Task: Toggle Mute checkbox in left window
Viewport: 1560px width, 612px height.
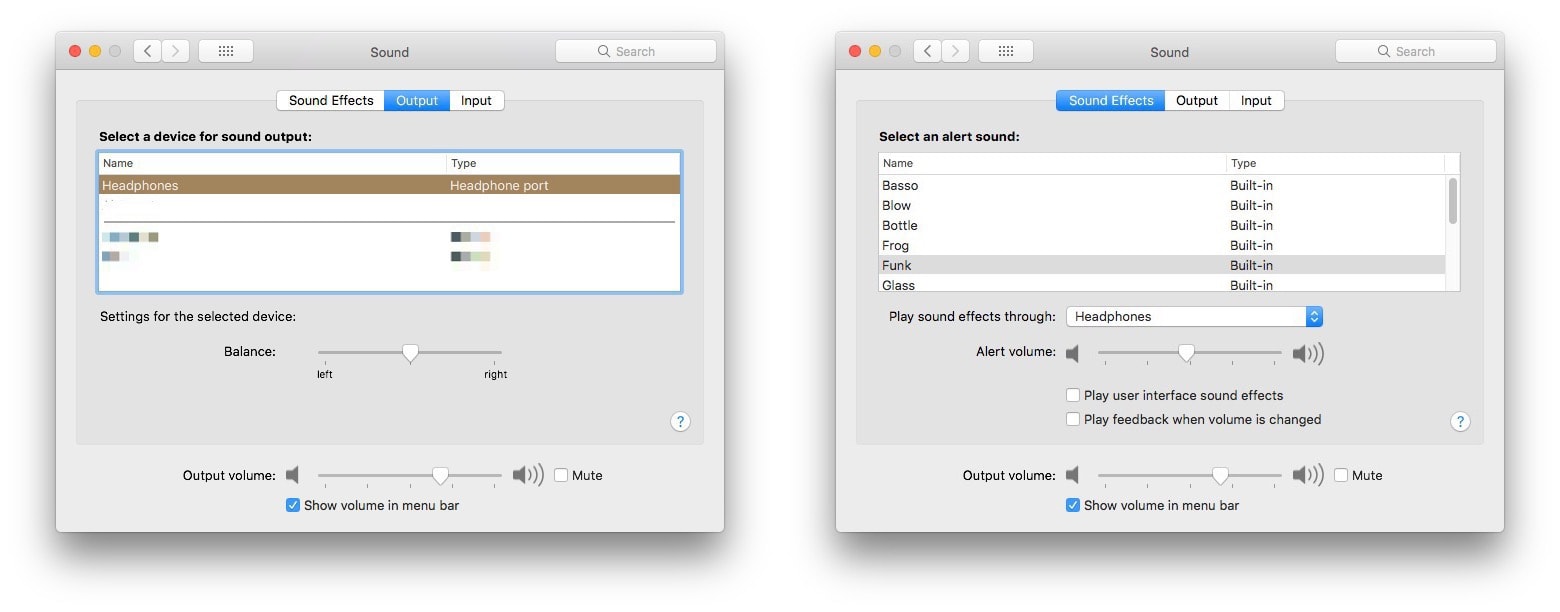Action: [x=561, y=475]
